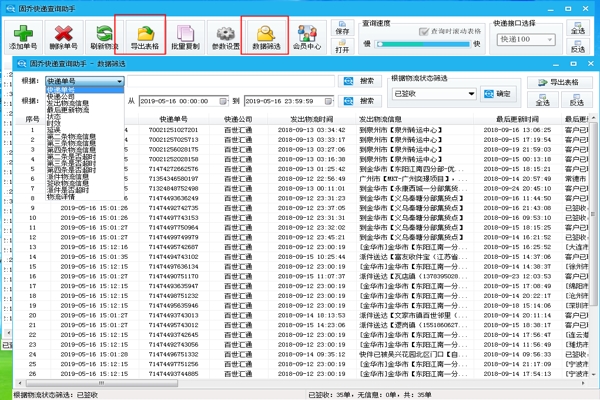Image resolution: width=600 pixels, height=400 pixels.
Task: Click cell 2018-09-24 20:45:10 in row 7
Action: pyautogui.click(x=517, y=188)
